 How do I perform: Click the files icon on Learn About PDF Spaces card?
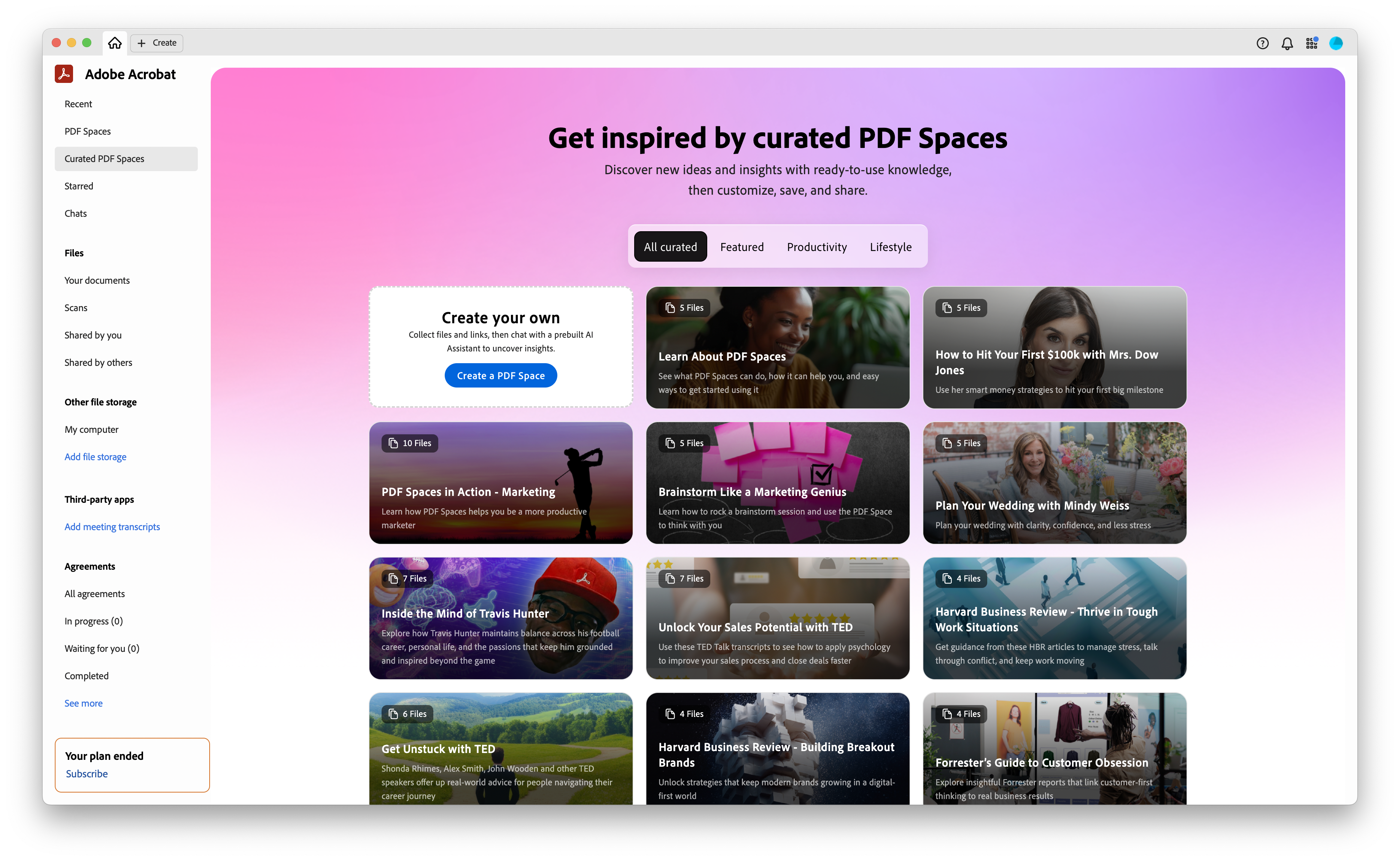pyautogui.click(x=670, y=308)
